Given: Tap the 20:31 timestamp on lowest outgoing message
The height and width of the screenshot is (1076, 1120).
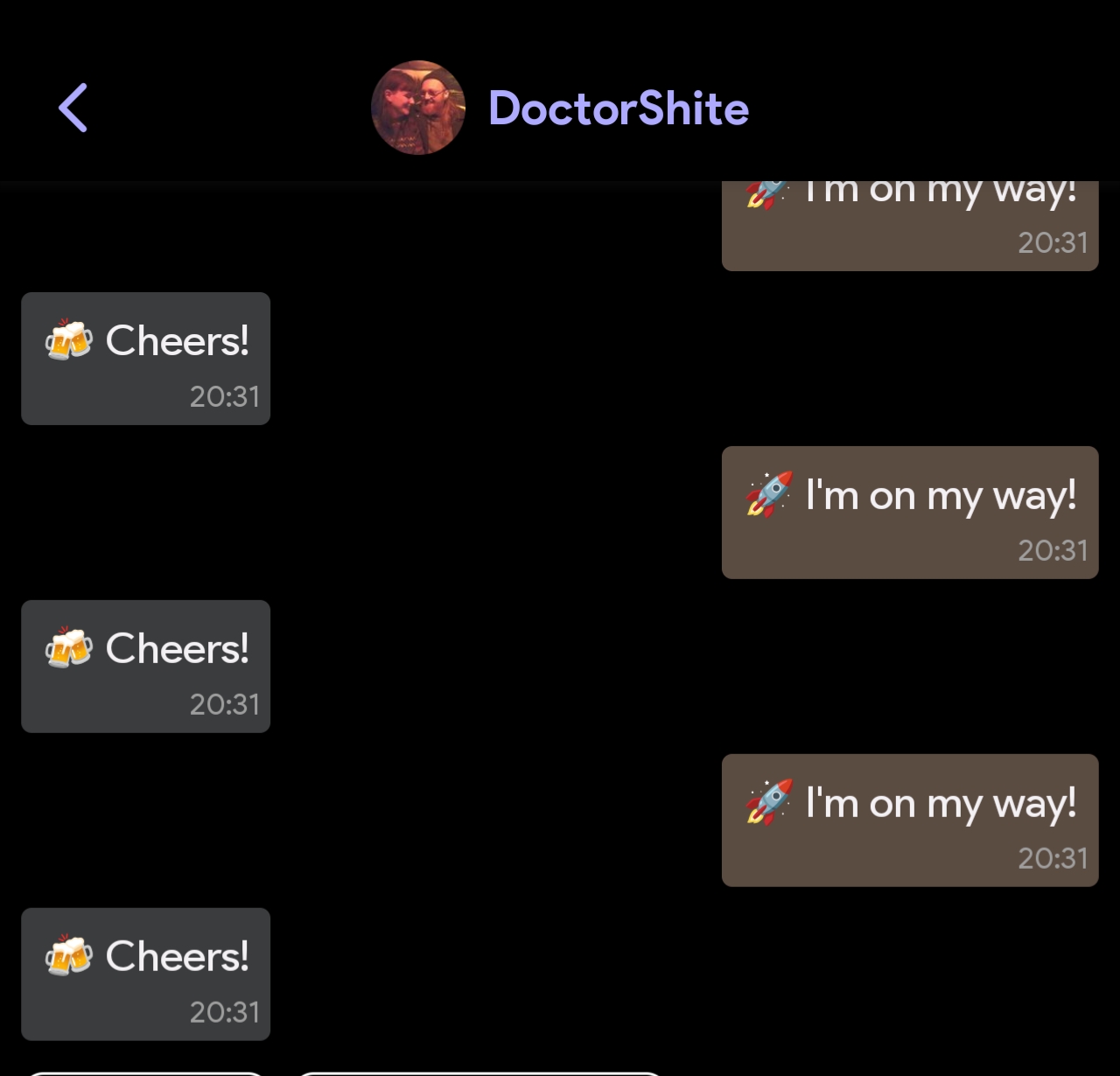Looking at the screenshot, I should (x=1053, y=859).
